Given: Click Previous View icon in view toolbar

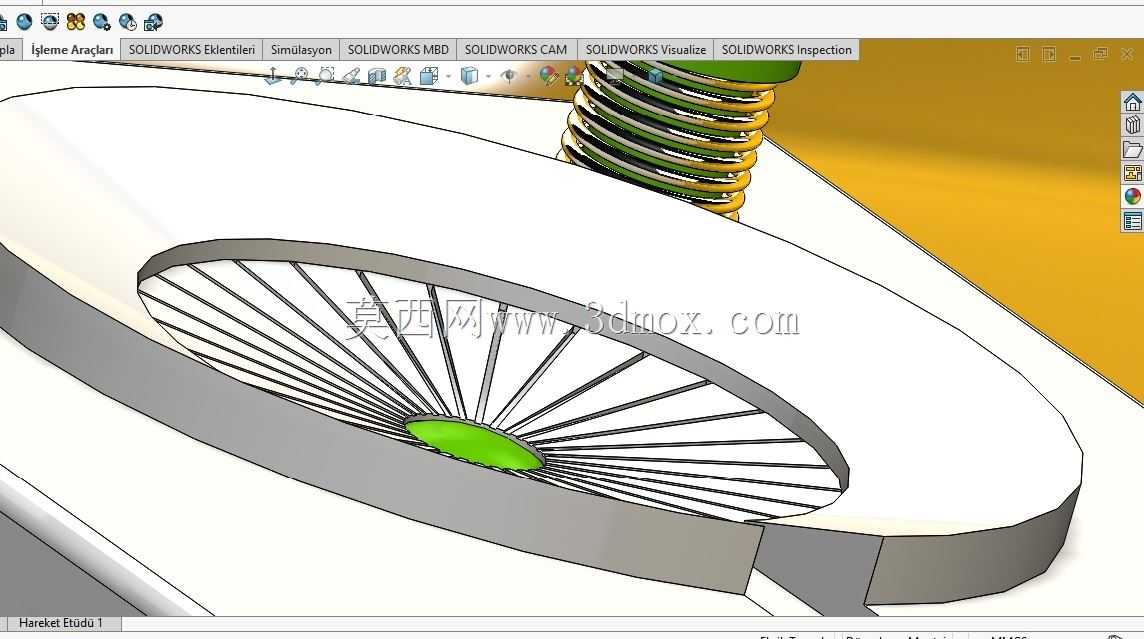Looking at the screenshot, I should tap(352, 76).
